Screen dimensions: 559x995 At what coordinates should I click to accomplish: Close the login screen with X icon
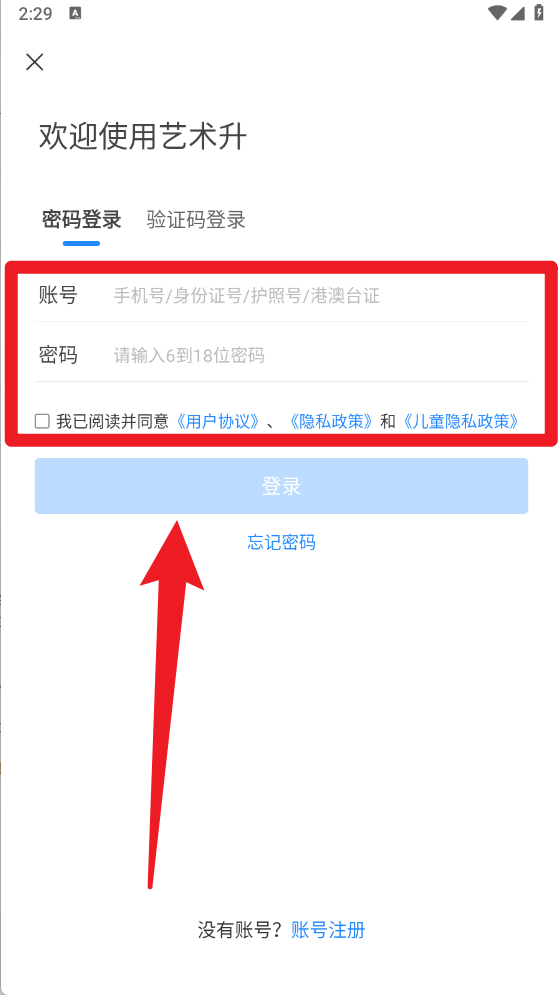tap(34, 62)
